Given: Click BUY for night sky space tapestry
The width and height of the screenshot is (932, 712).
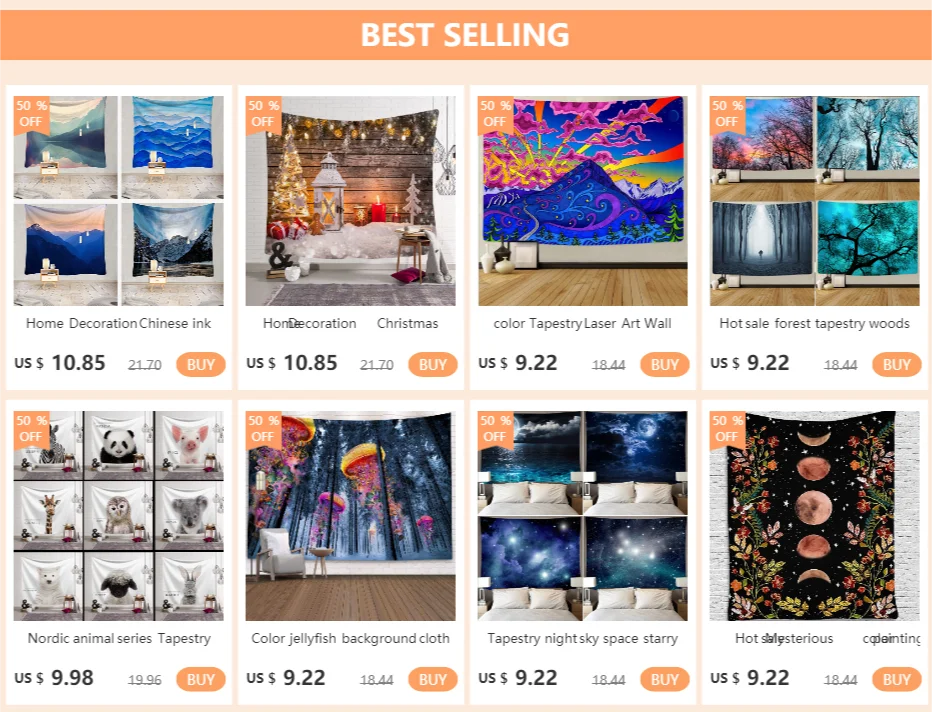Looking at the screenshot, I should (665, 679).
